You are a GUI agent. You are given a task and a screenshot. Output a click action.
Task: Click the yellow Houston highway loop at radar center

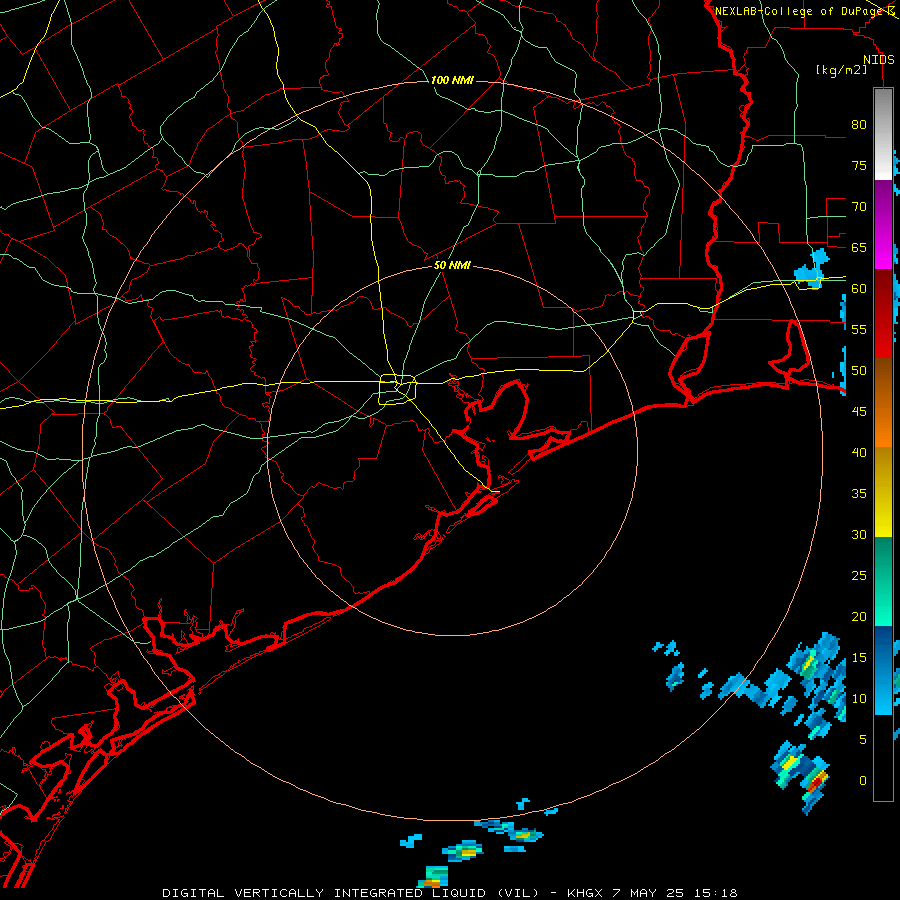(398, 390)
